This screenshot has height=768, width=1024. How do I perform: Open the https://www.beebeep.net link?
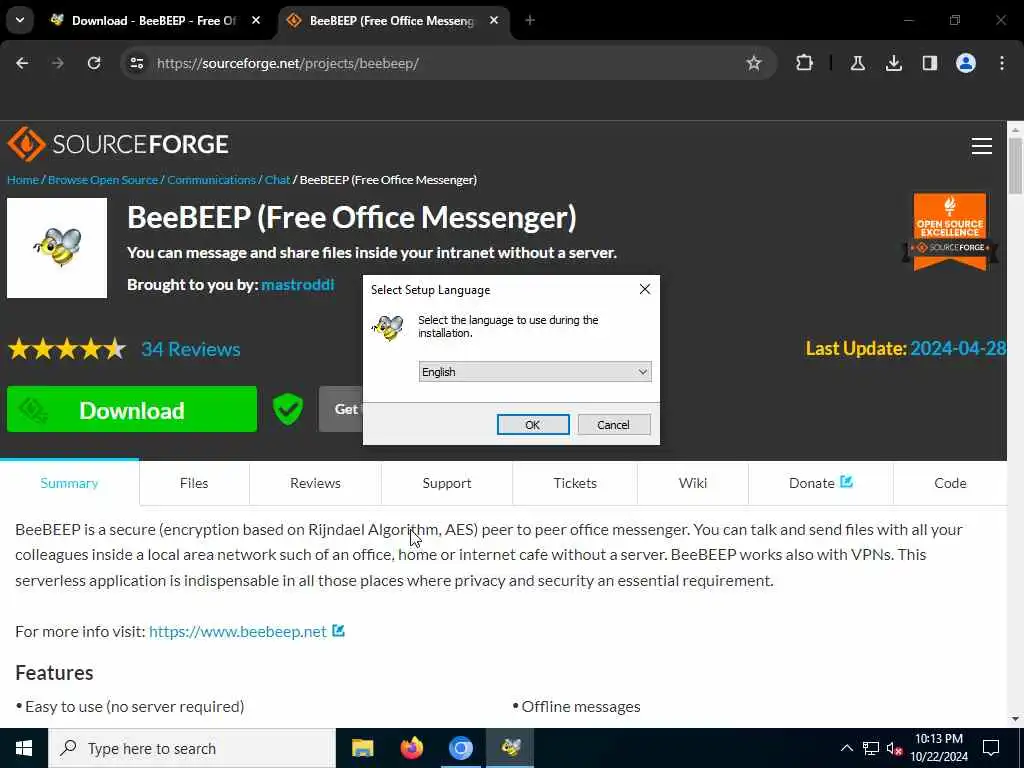238,632
